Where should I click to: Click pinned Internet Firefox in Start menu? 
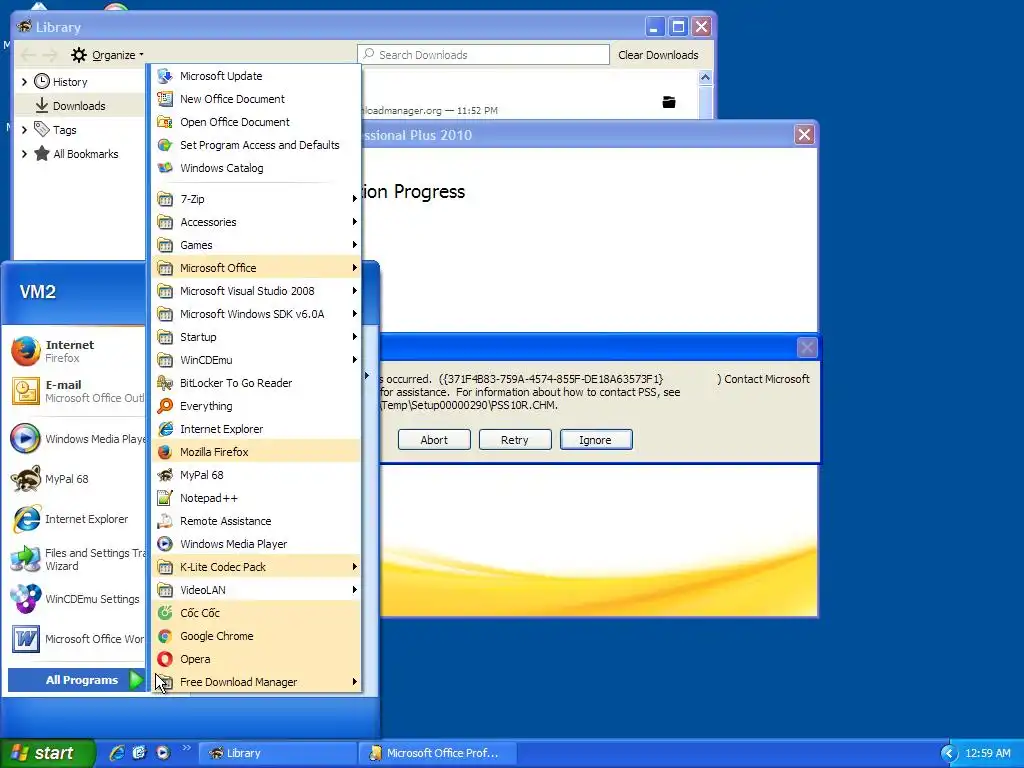[x=77, y=351]
